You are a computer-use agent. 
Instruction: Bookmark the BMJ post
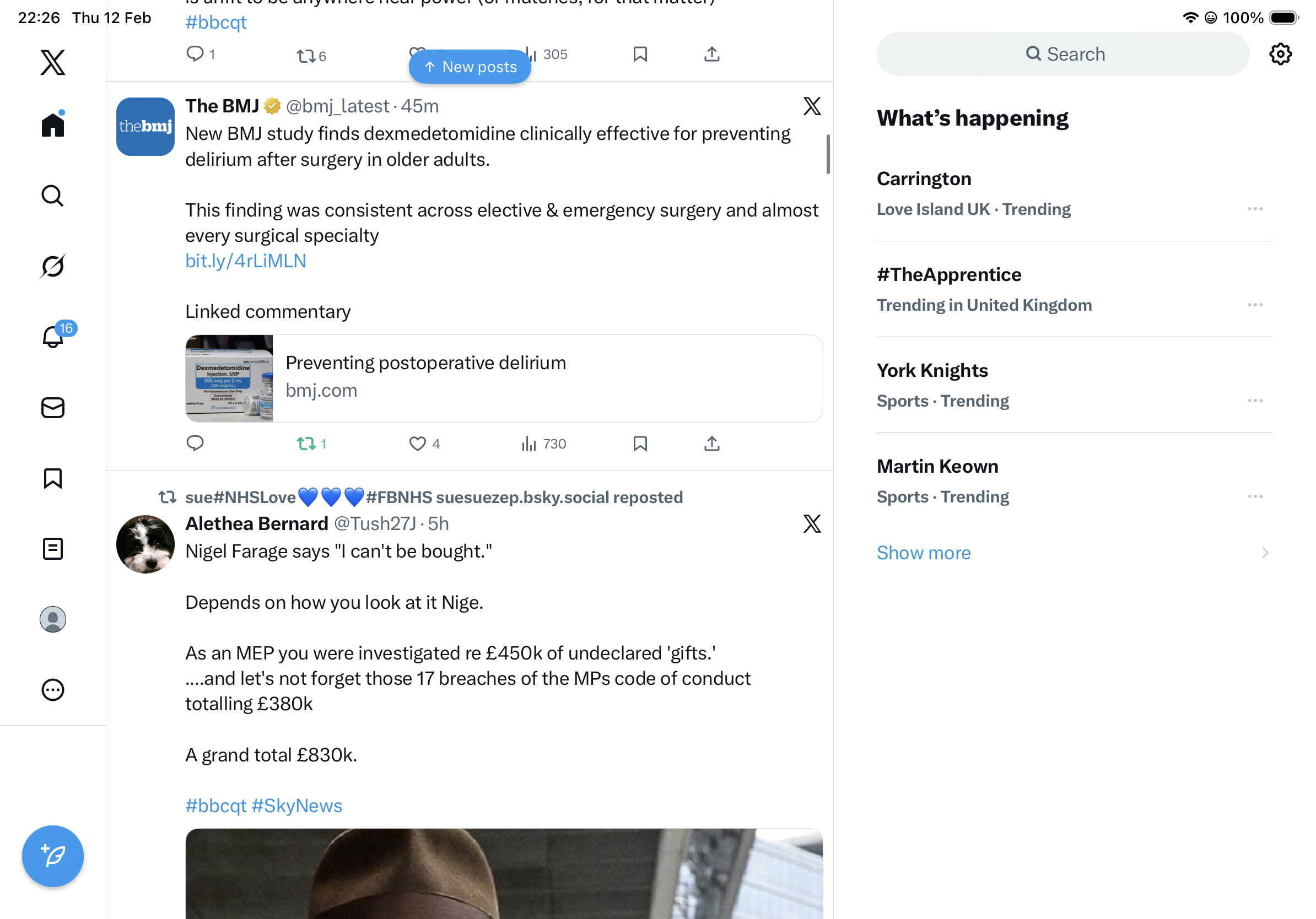[x=640, y=444]
